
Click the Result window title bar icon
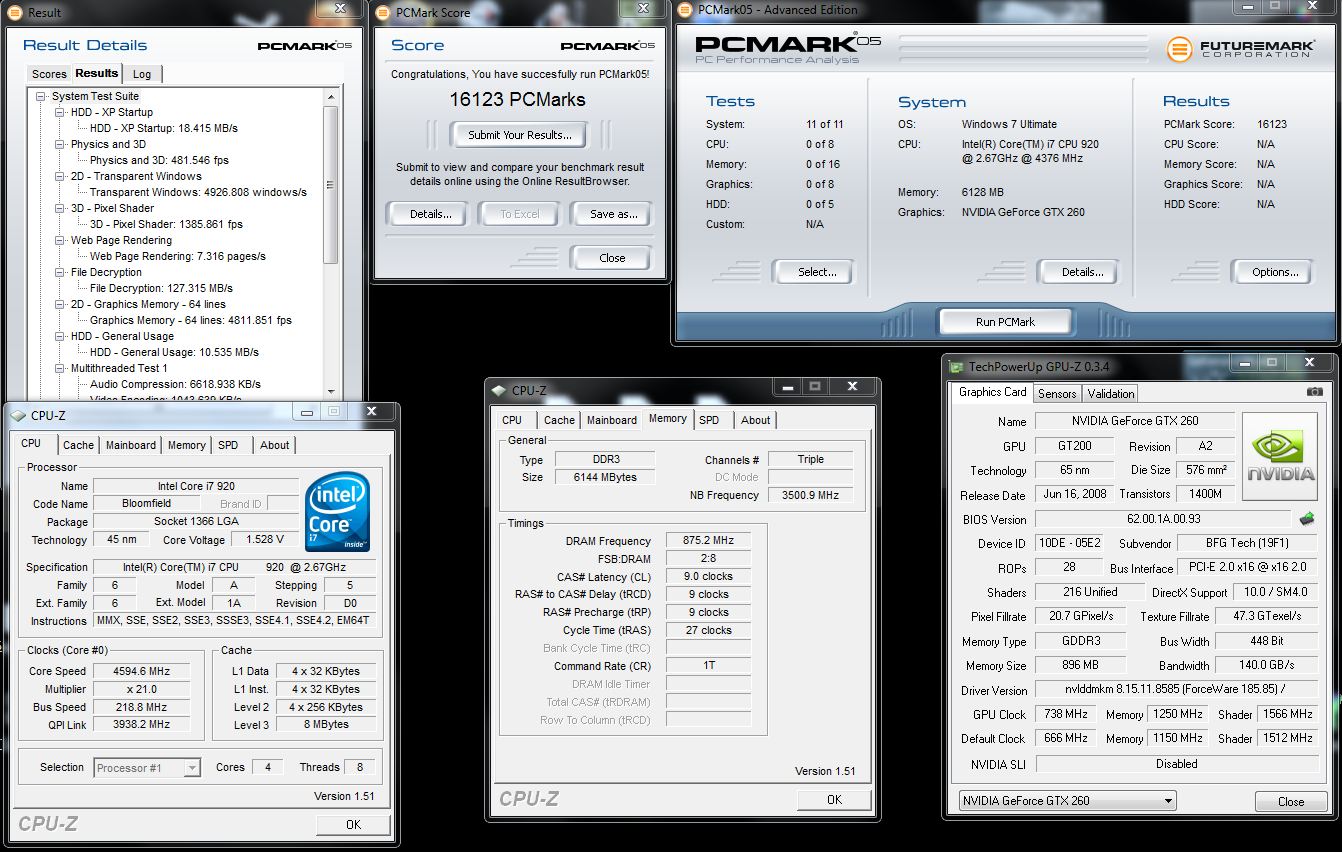point(17,13)
